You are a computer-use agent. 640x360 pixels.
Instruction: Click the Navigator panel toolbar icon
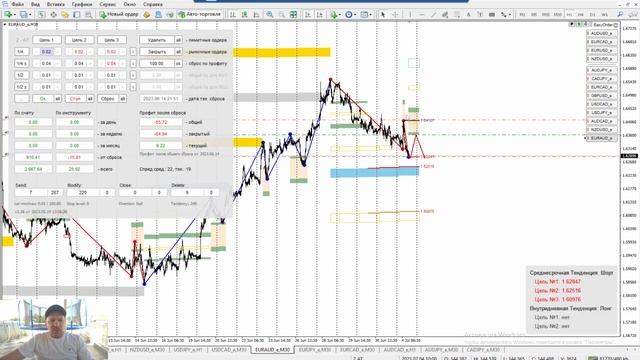[x=65, y=14]
